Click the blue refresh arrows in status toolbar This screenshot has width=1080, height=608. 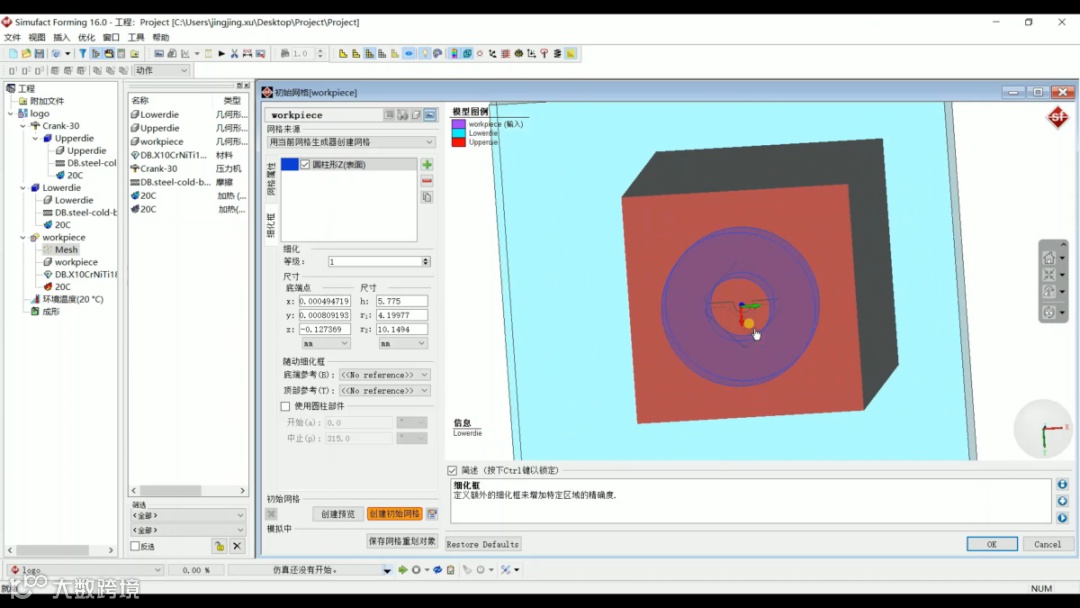pos(437,570)
